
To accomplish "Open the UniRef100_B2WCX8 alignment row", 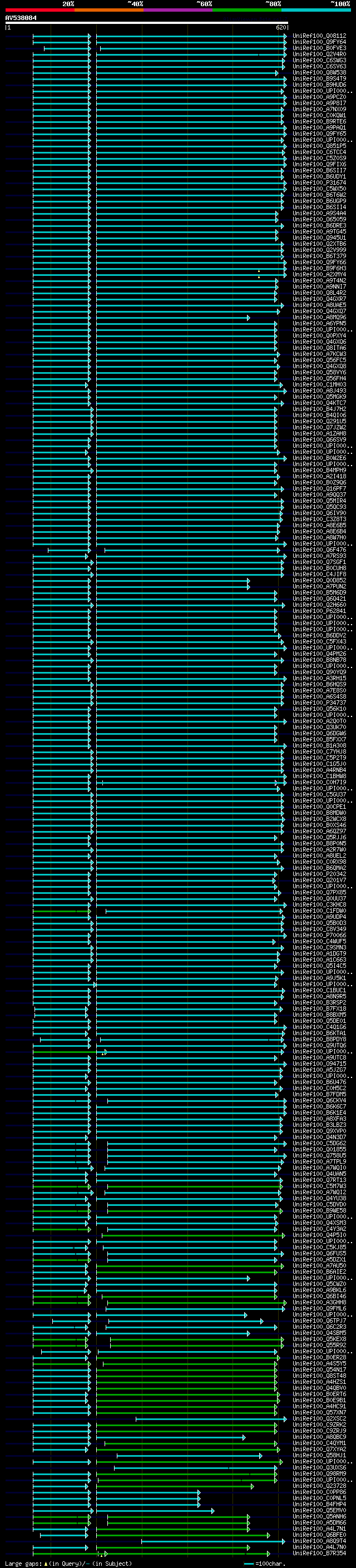I will click(x=319, y=819).
